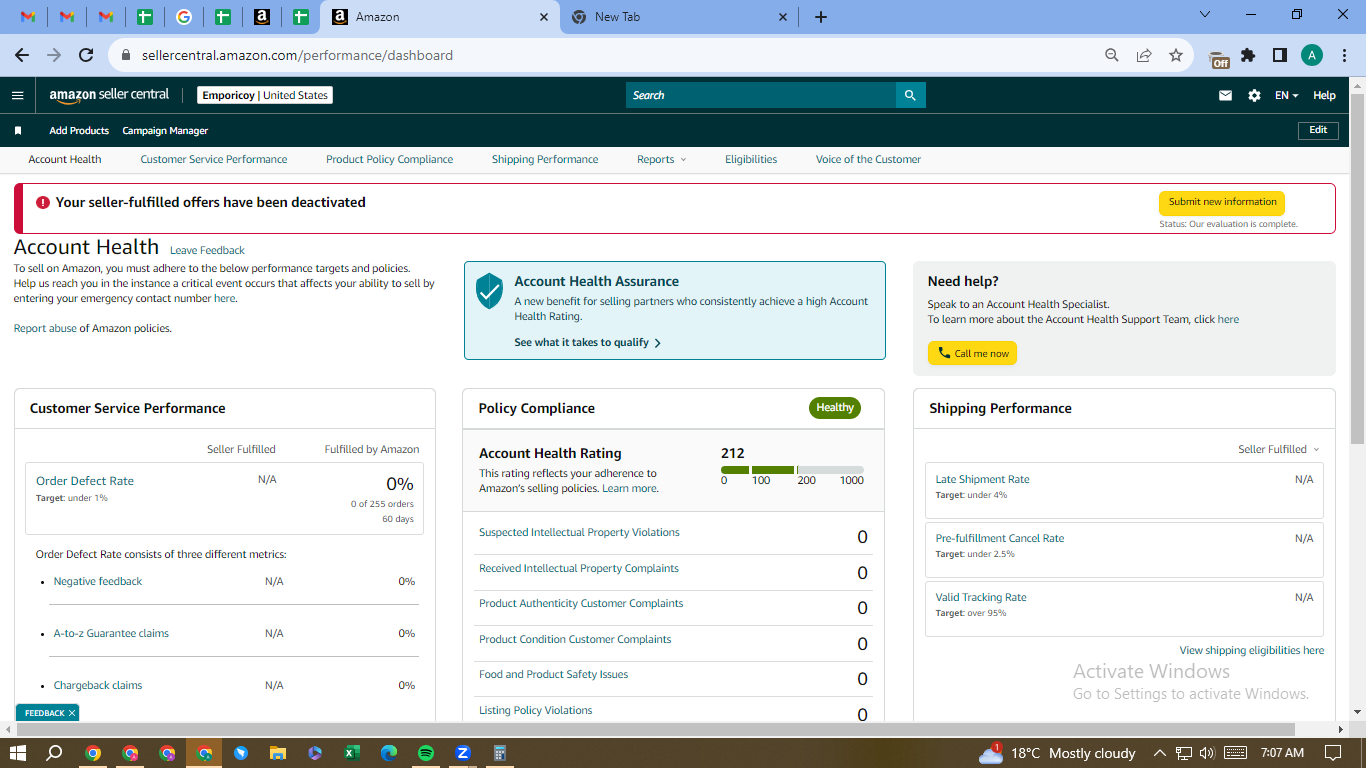Click the Order Defect Rate link
This screenshot has height=768, width=1366.
(x=85, y=481)
